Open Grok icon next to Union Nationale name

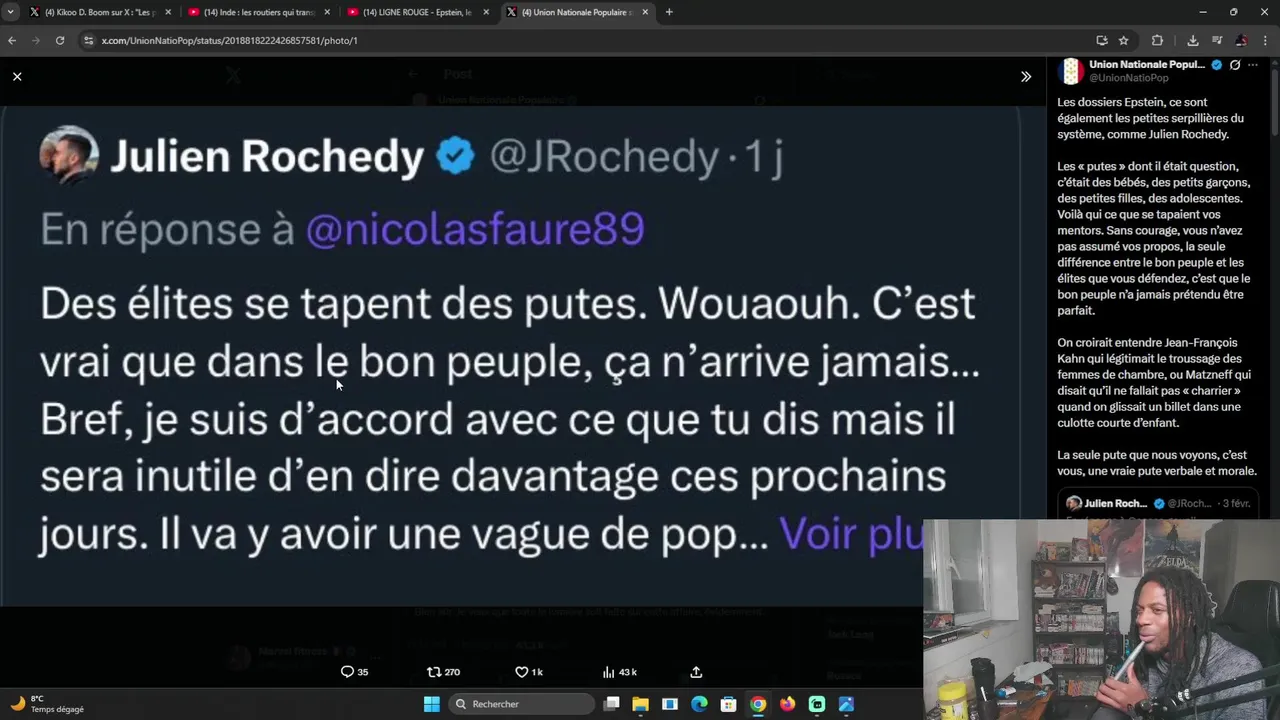tap(1235, 65)
